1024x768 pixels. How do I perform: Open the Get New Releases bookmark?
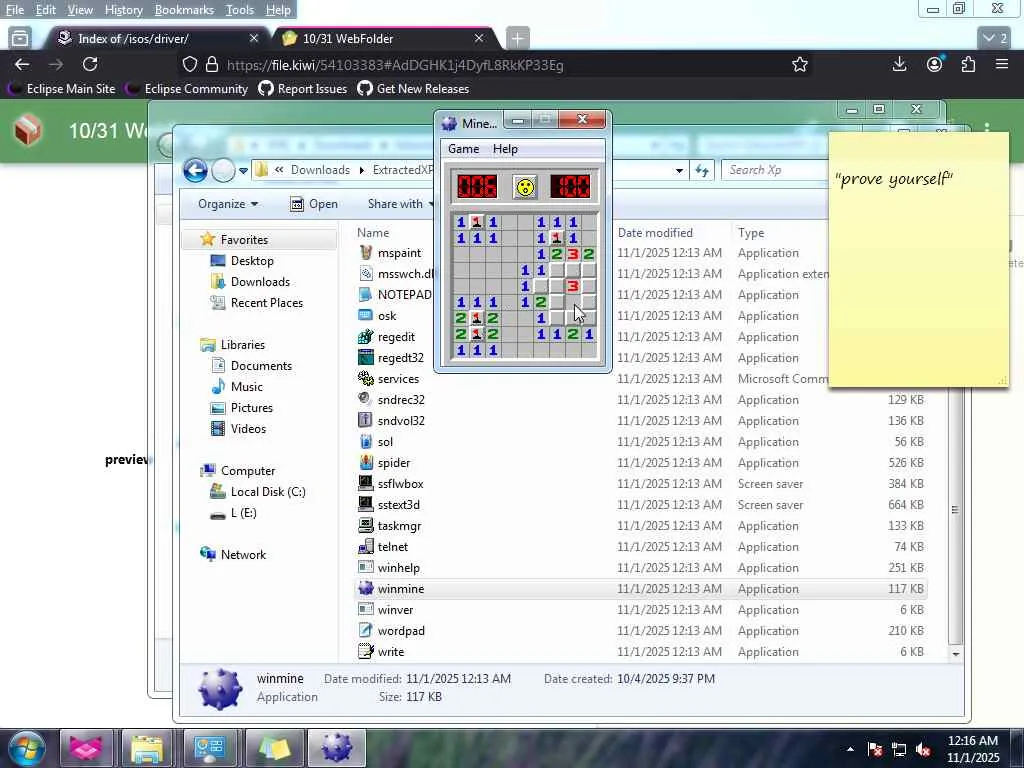[414, 89]
